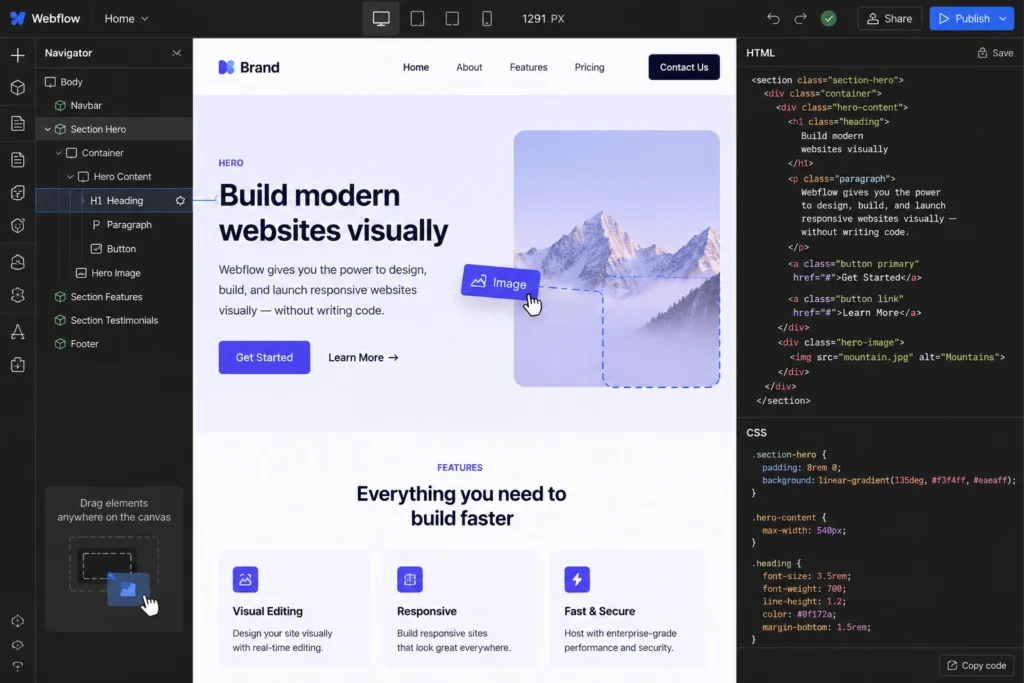1024x683 pixels.
Task: Click the Visual Editing card icon
Action: point(245,579)
